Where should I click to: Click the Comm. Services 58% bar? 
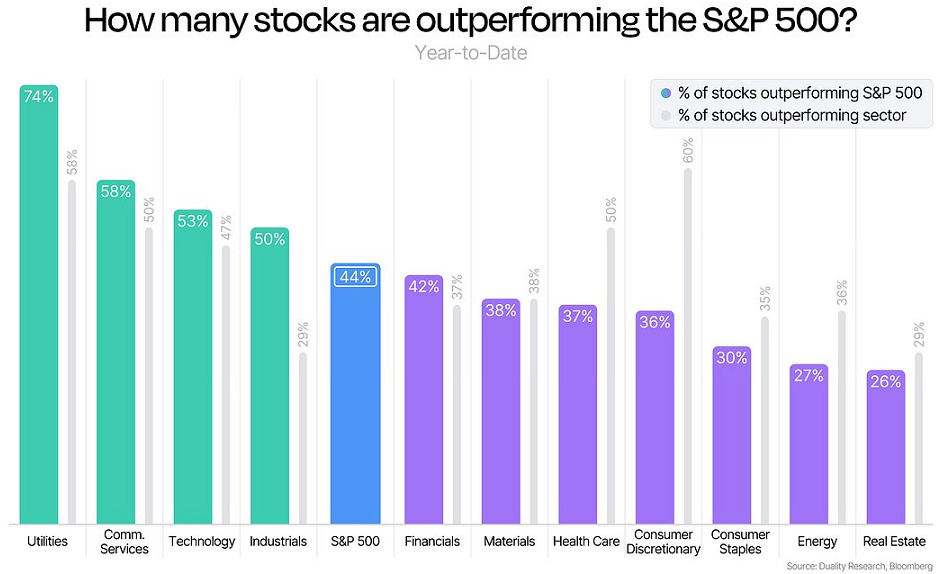pos(116,350)
